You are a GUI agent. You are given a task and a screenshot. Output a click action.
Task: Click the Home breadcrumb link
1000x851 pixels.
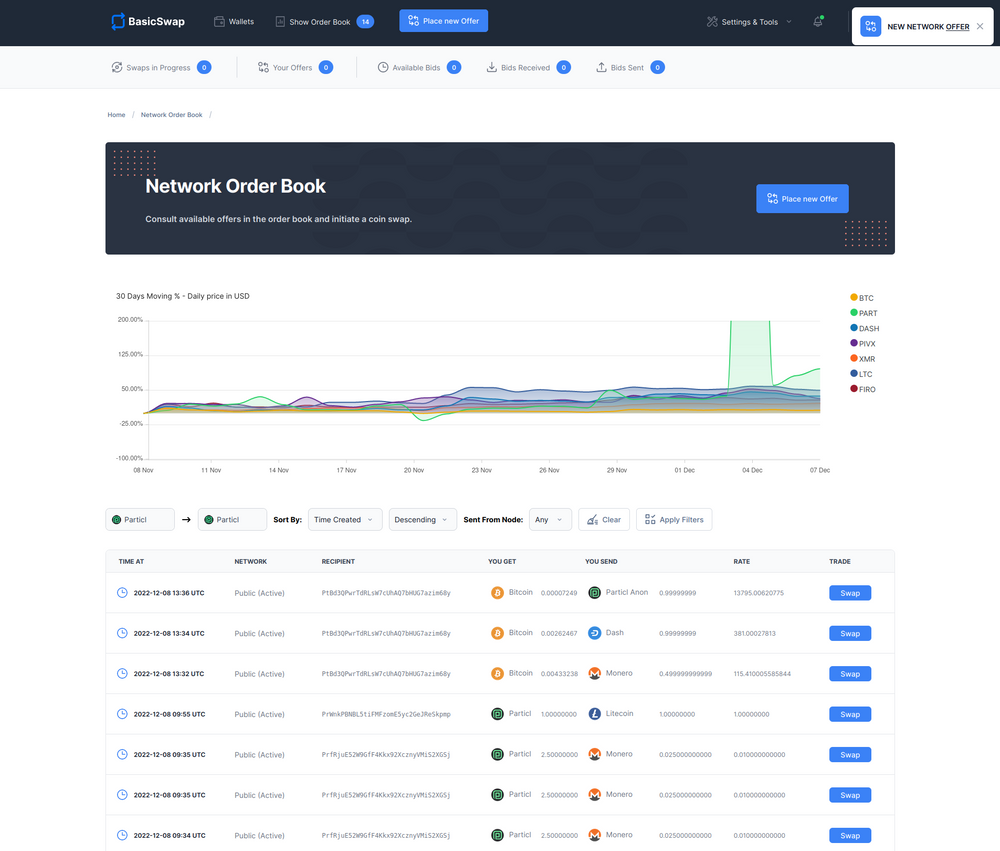click(x=117, y=115)
